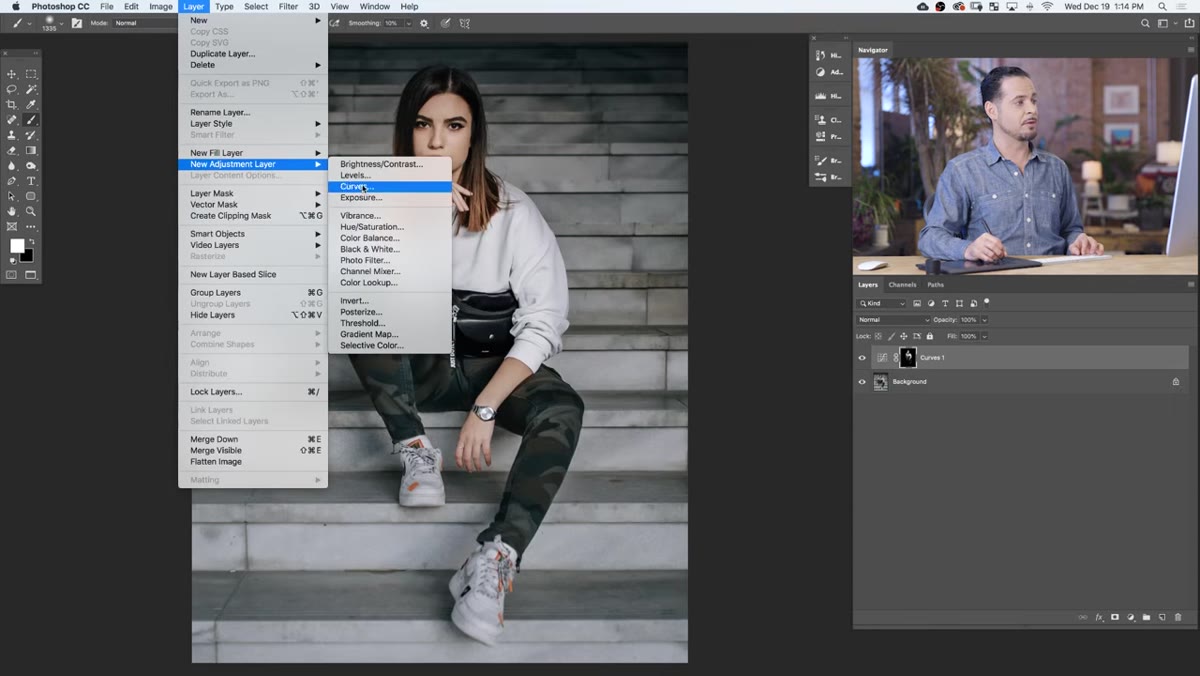Viewport: 1200px width, 676px height.
Task: Select the Horizontal Type tool
Action: 31,181
